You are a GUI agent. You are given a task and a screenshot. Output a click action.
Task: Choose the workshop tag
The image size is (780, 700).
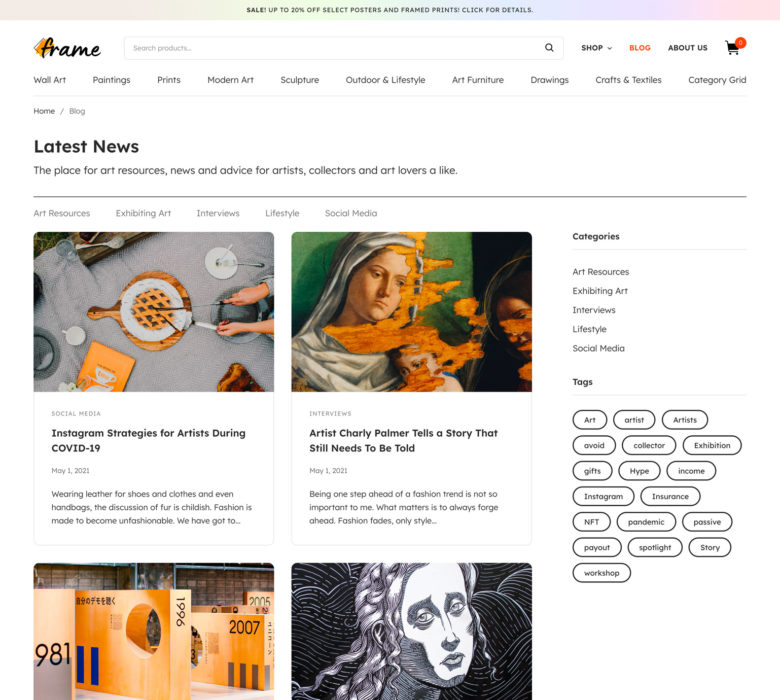pyautogui.click(x=601, y=573)
